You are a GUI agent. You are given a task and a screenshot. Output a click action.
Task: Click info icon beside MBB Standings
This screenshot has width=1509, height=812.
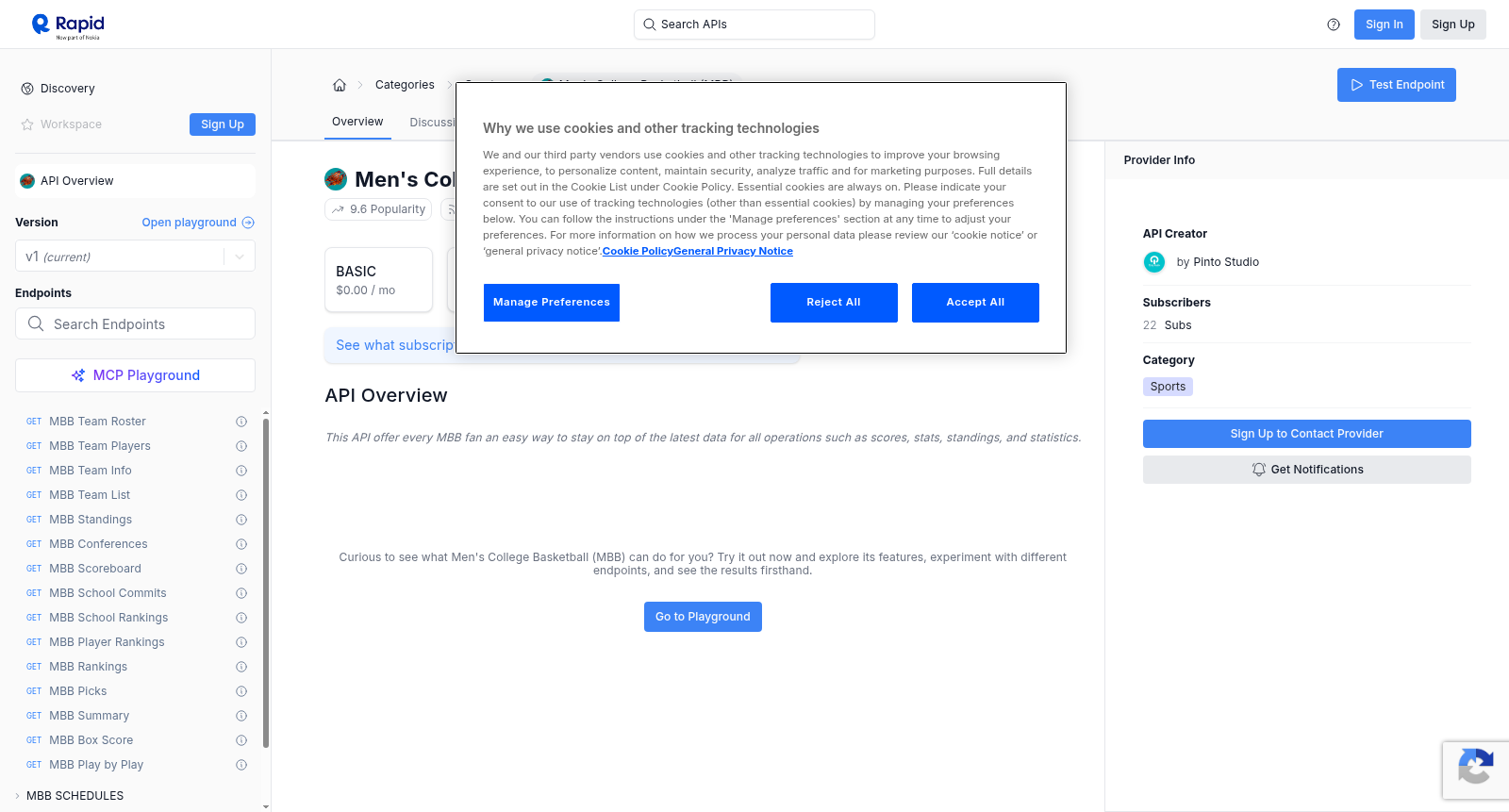point(241,520)
